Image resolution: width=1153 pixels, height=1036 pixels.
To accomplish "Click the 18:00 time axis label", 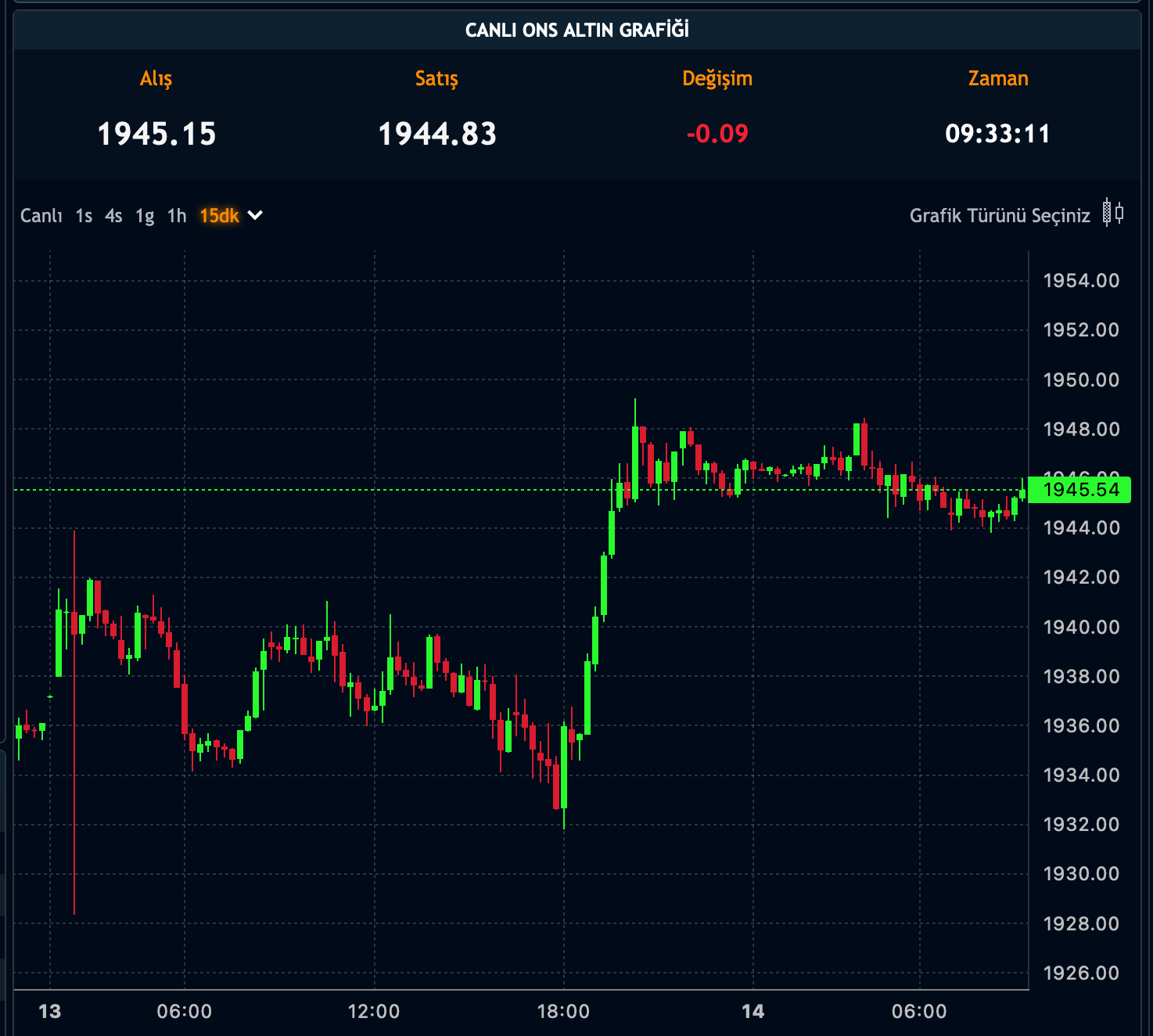I will point(563,1012).
